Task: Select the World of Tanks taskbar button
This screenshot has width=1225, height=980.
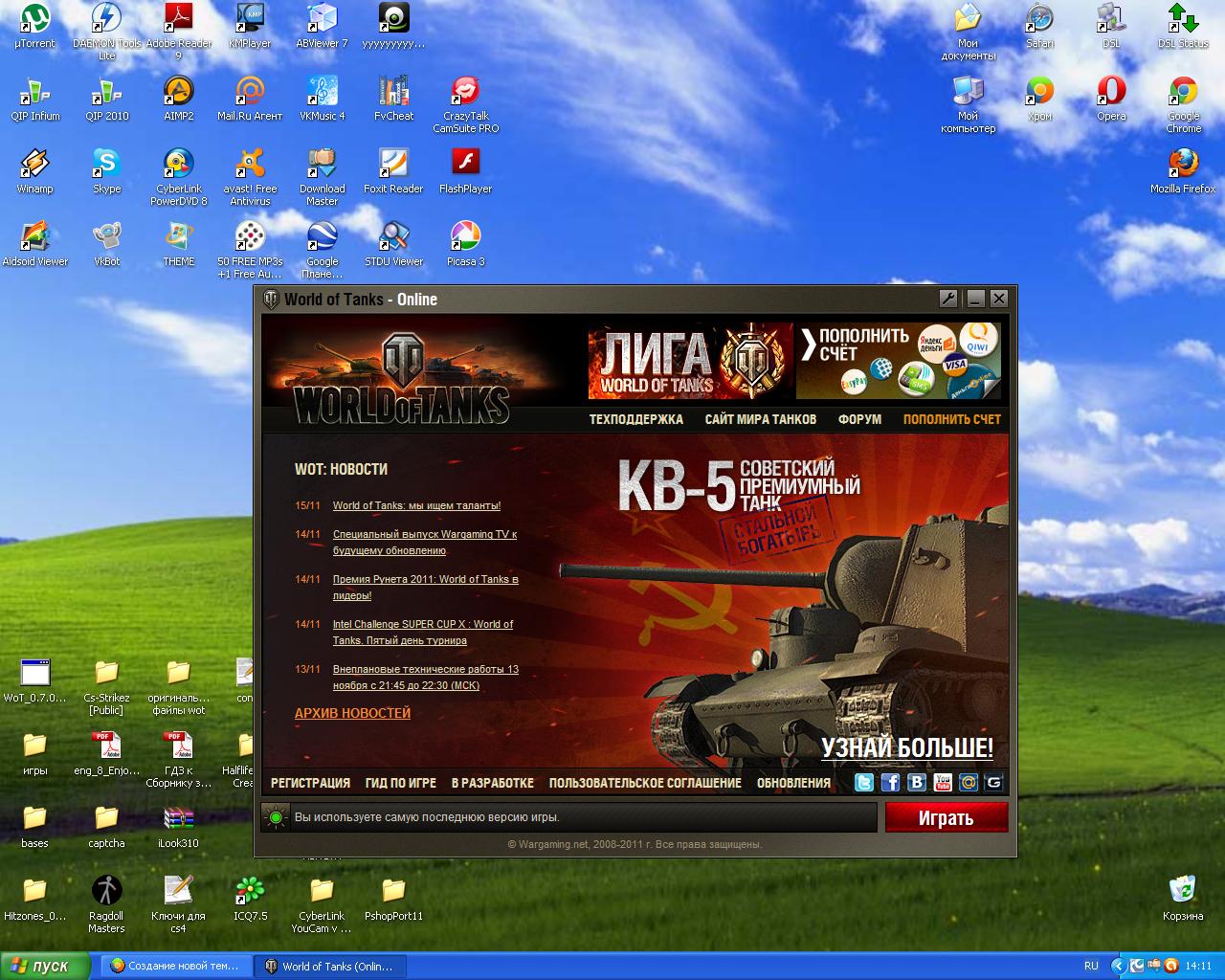Action: point(331,966)
